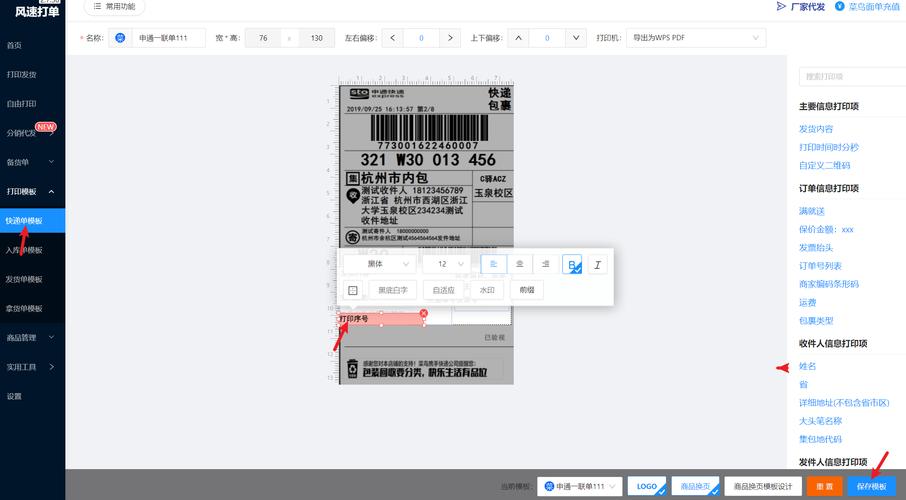Toggle 黑底白字 (white on black) option

click(x=393, y=290)
